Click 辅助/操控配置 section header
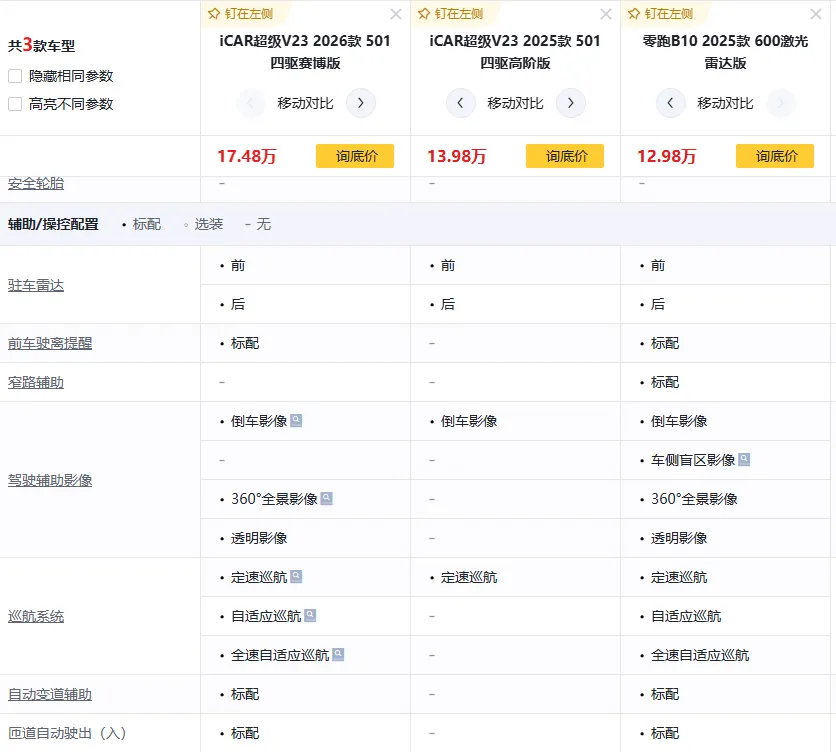The height and width of the screenshot is (752, 836). [x=53, y=224]
